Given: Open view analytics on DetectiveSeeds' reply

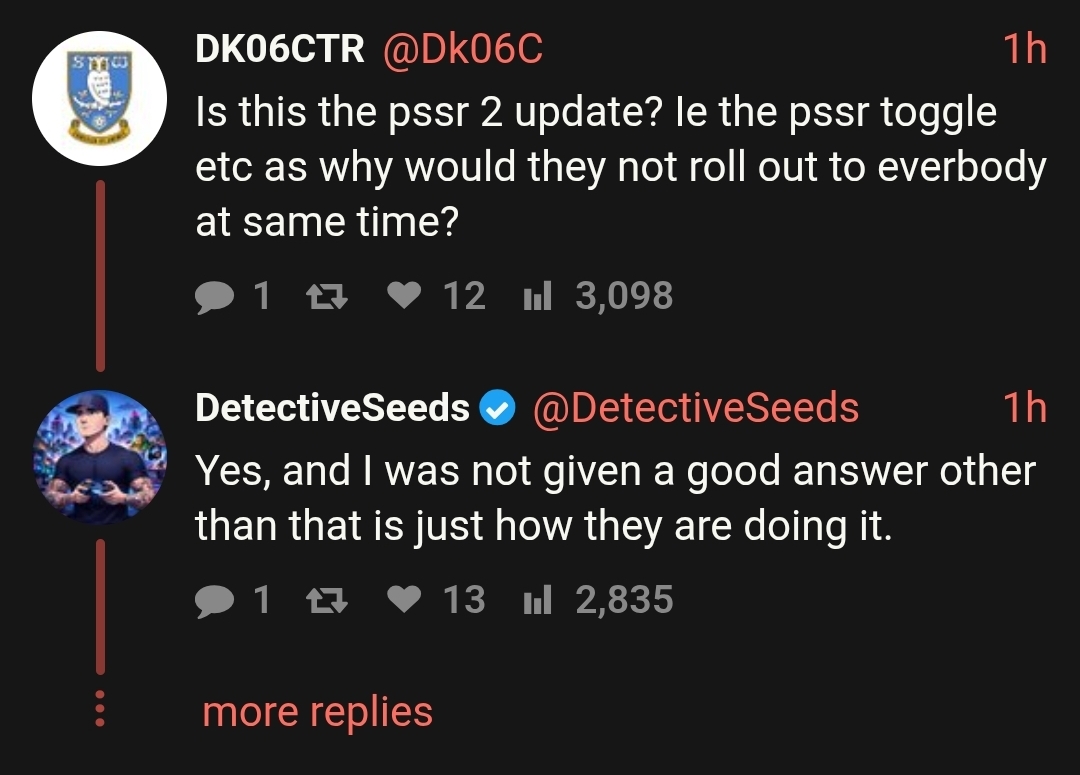Looking at the screenshot, I should coord(538,599).
